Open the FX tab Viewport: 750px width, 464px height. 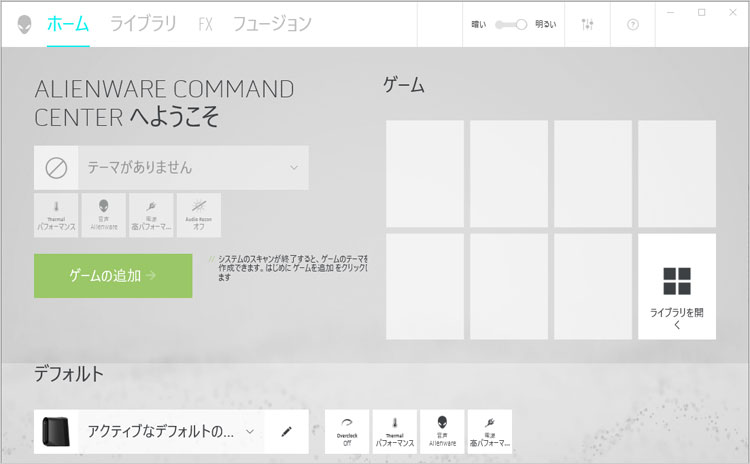pos(205,24)
